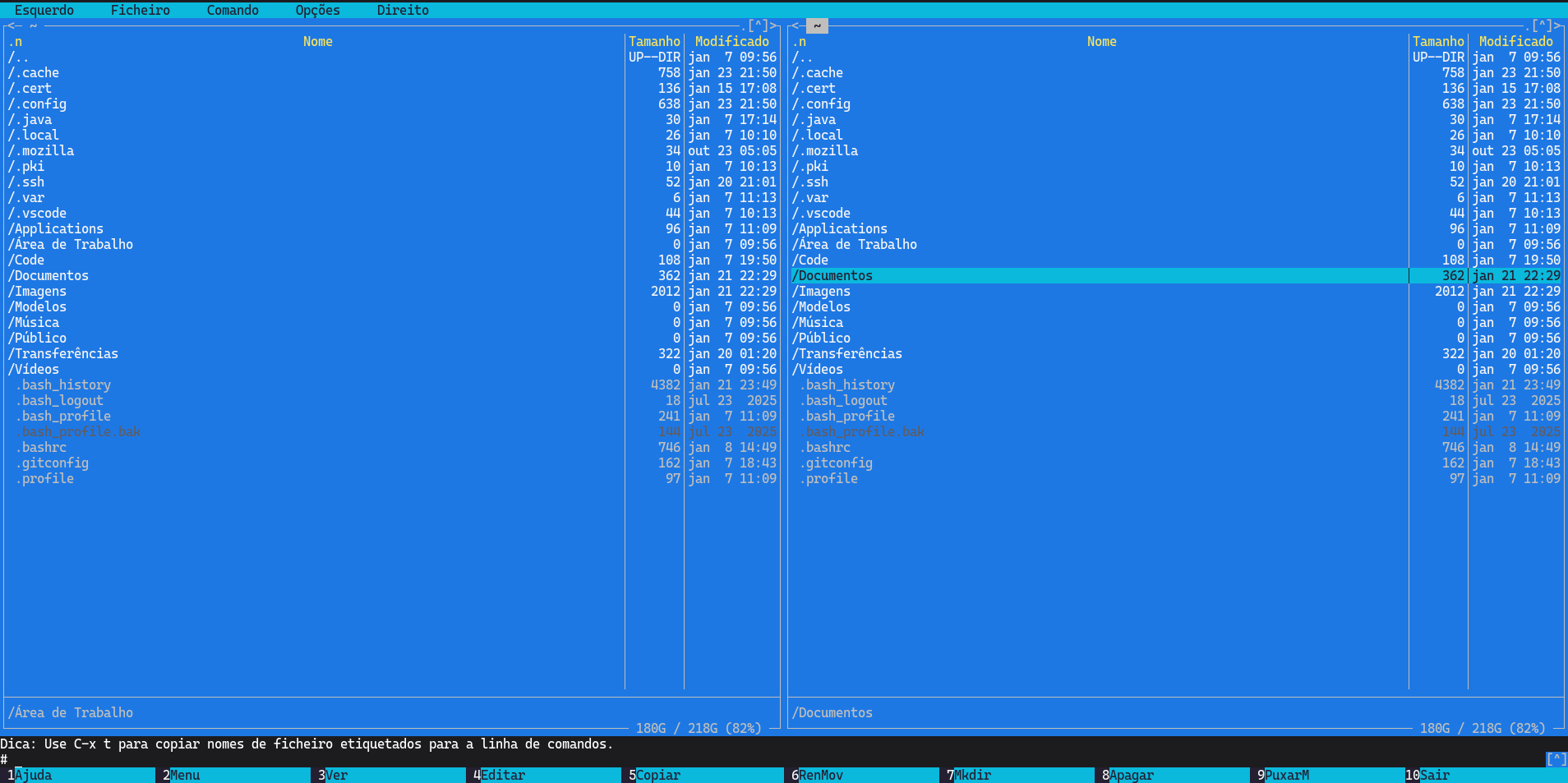This screenshot has height=783, width=1568.
Task: Sort left panel by Tamanho column
Action: coord(654,42)
